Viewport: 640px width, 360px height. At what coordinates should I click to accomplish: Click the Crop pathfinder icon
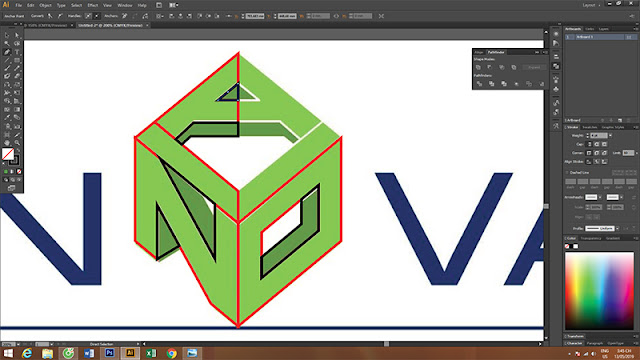[x=516, y=84]
